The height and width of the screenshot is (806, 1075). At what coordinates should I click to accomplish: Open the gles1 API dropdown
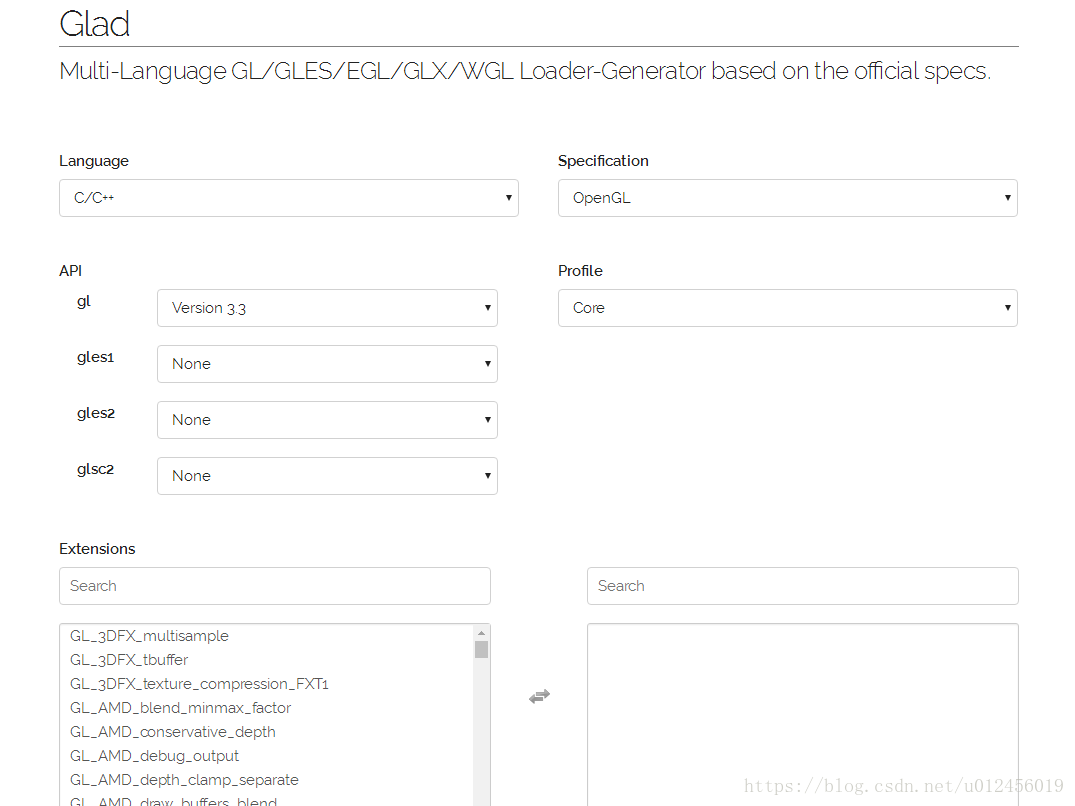(327, 364)
